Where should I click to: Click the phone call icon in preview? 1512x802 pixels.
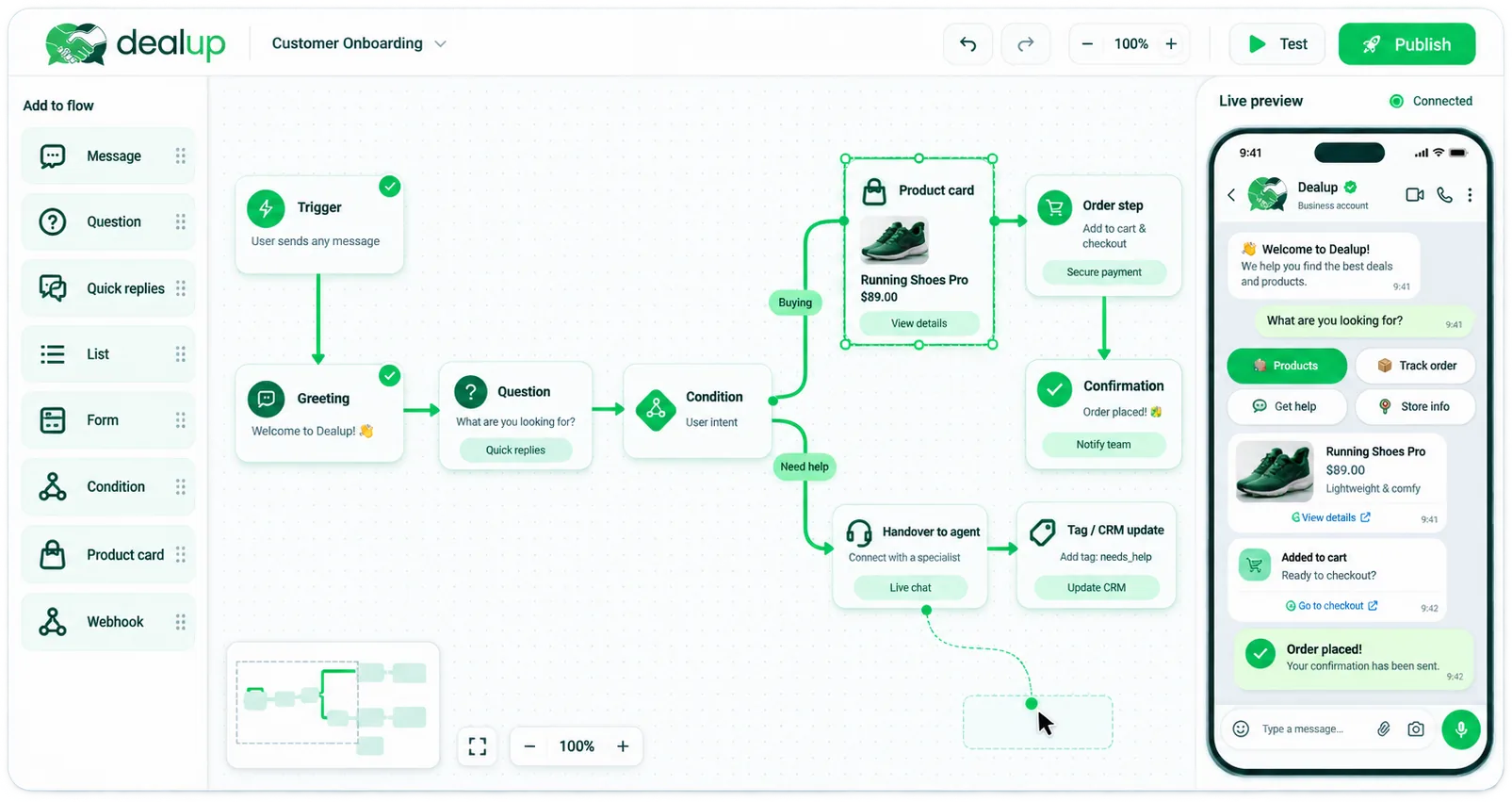pyautogui.click(x=1444, y=195)
